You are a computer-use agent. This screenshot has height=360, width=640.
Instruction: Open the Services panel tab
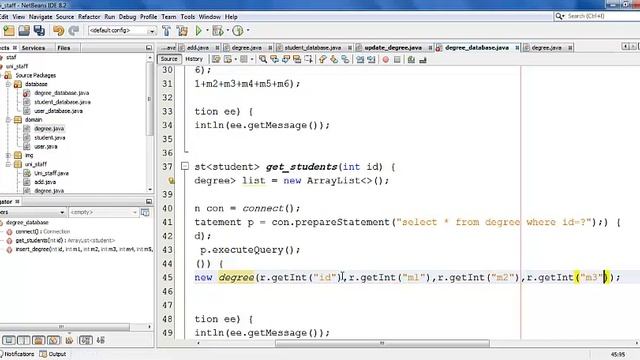[33, 48]
